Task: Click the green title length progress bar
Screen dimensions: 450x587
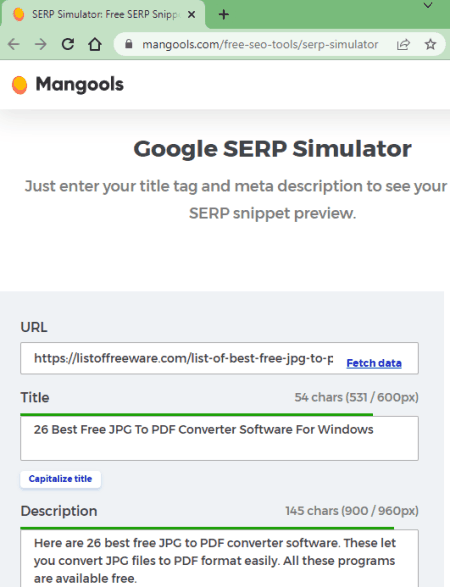Action: tap(197, 414)
